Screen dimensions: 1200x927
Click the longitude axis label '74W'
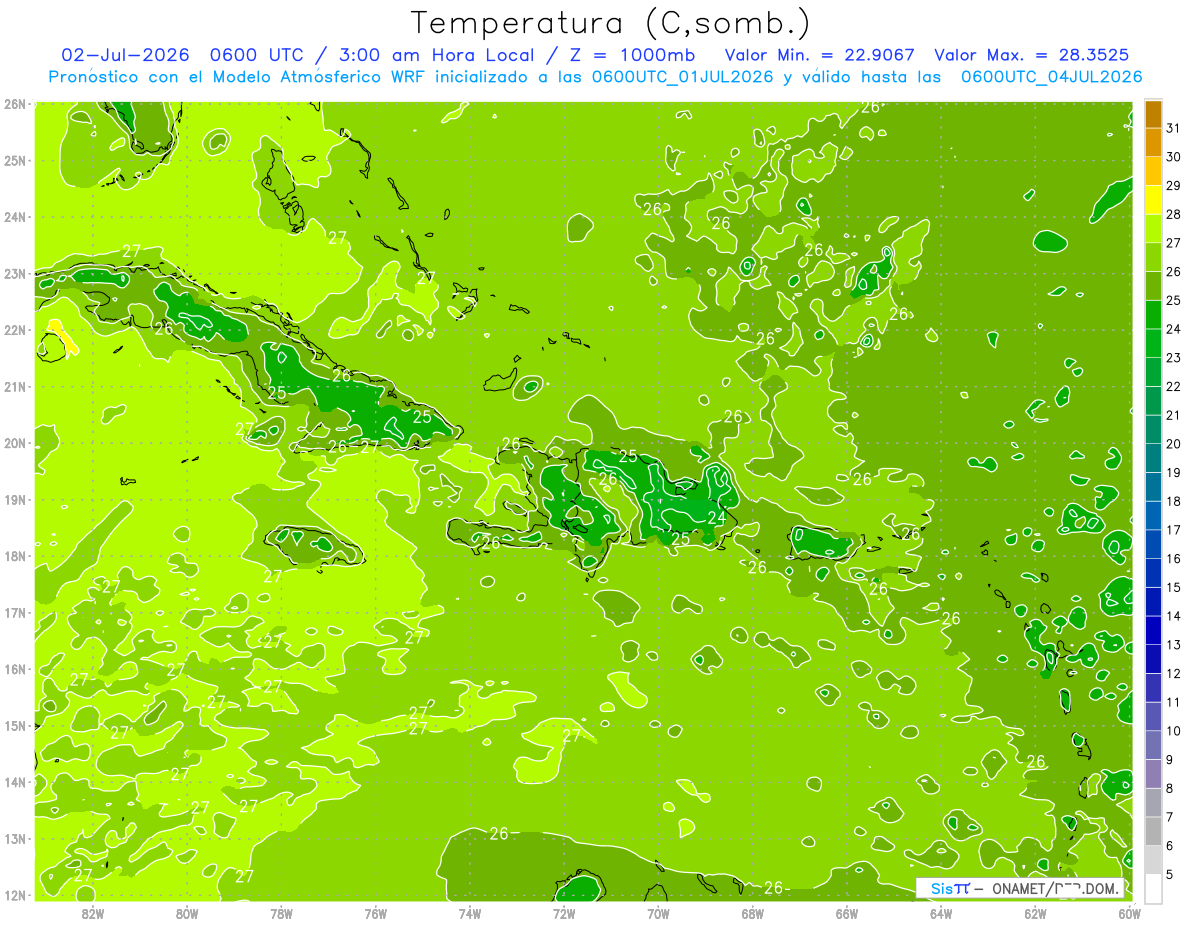point(470,913)
